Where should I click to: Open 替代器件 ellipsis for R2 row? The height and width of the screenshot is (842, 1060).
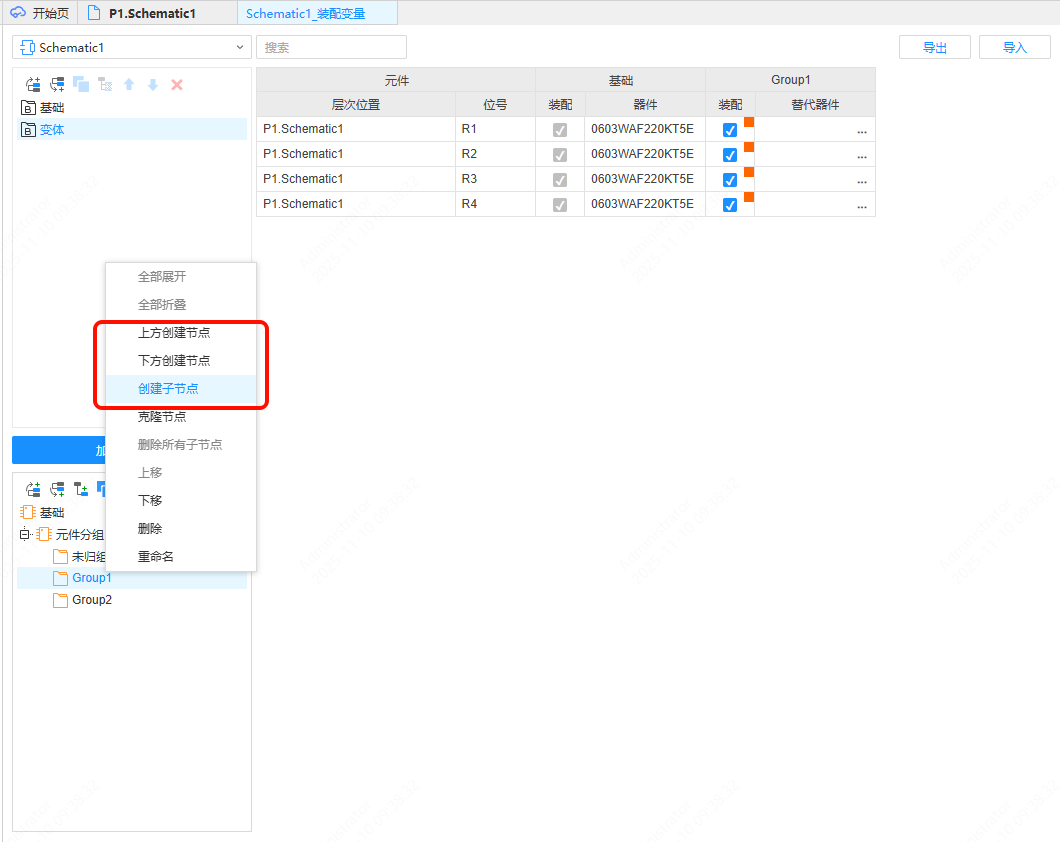861,156
